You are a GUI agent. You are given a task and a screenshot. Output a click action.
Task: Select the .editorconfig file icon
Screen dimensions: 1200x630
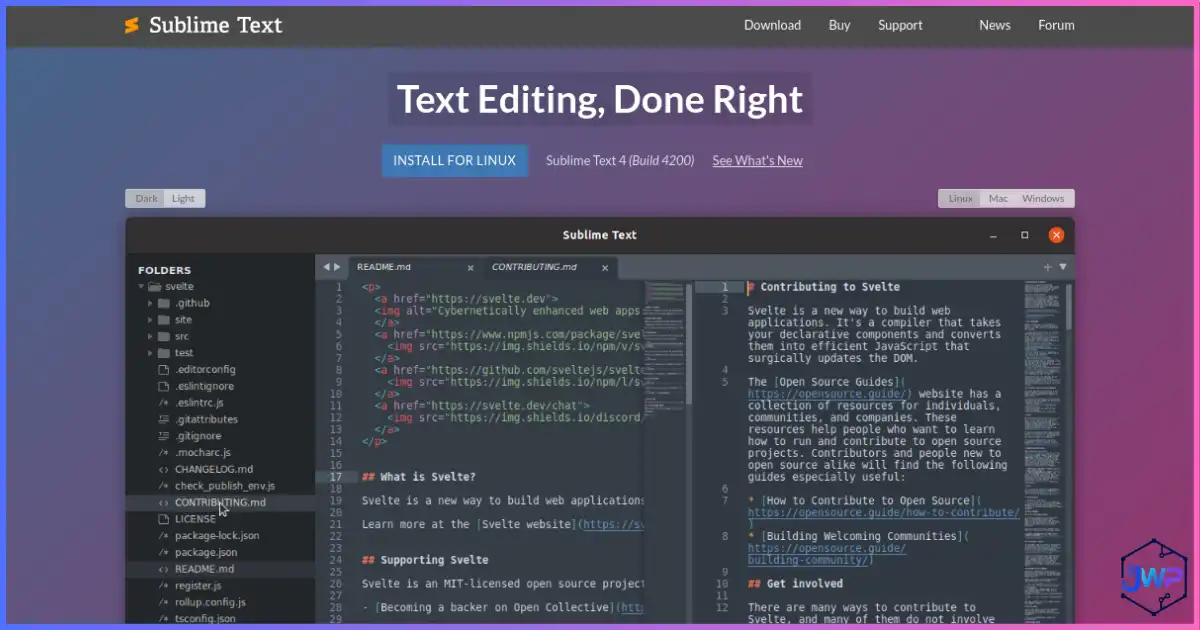(164, 369)
